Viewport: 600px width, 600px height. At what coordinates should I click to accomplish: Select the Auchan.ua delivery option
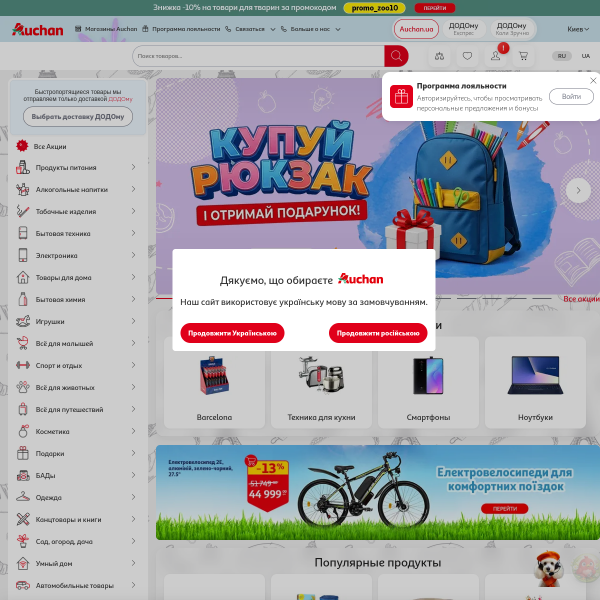[x=416, y=29]
